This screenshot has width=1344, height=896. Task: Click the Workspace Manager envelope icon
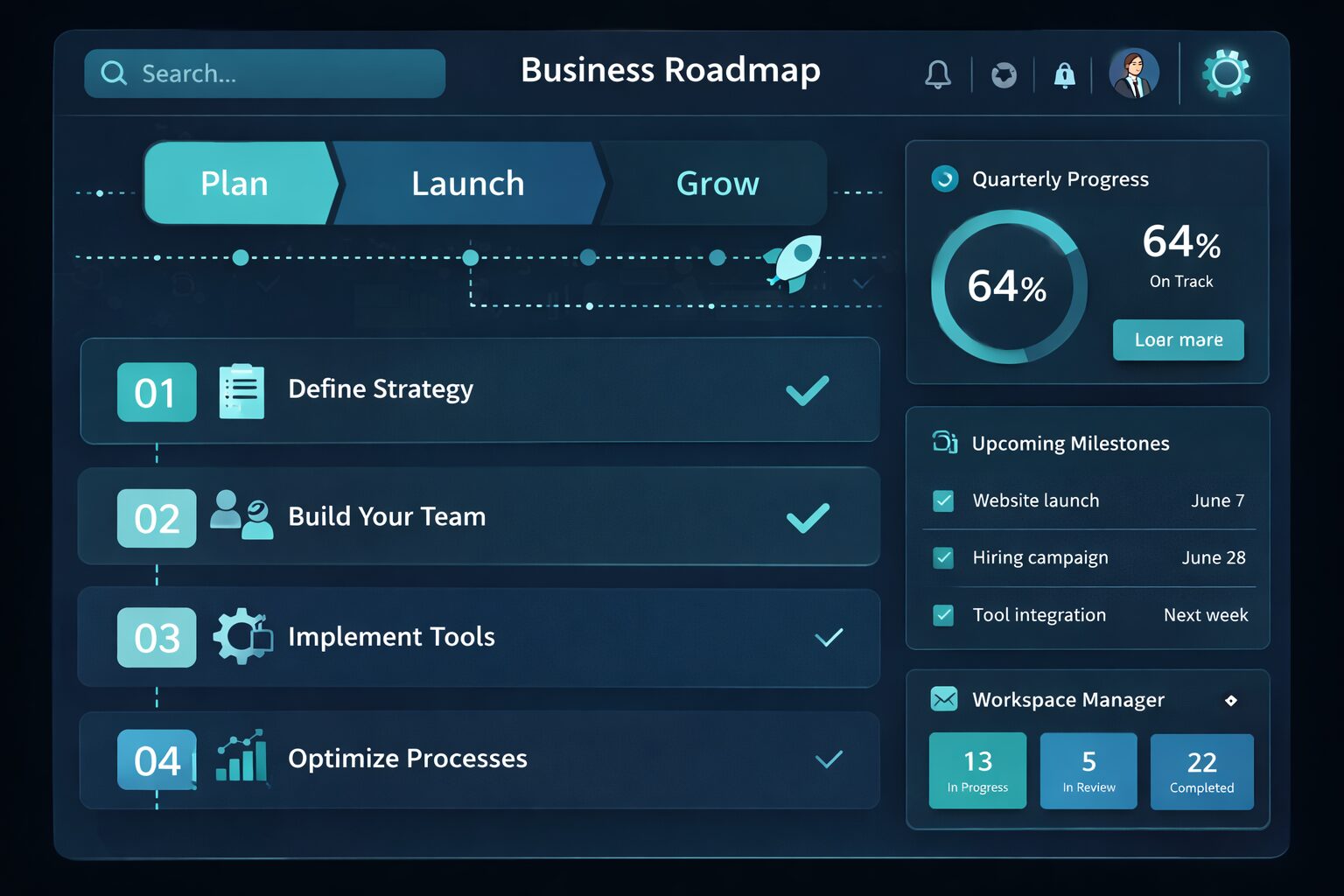click(944, 699)
